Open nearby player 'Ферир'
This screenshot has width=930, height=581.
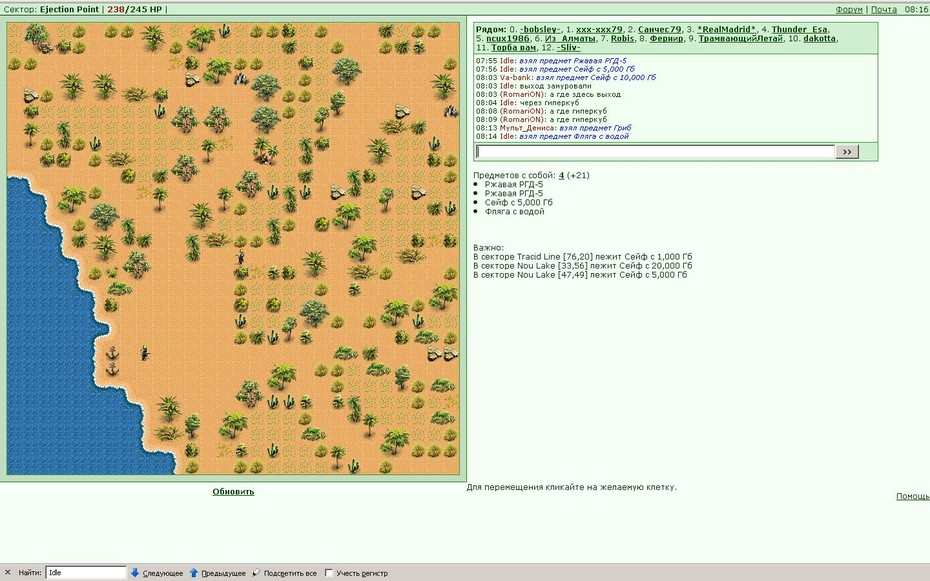pyautogui.click(x=666, y=39)
